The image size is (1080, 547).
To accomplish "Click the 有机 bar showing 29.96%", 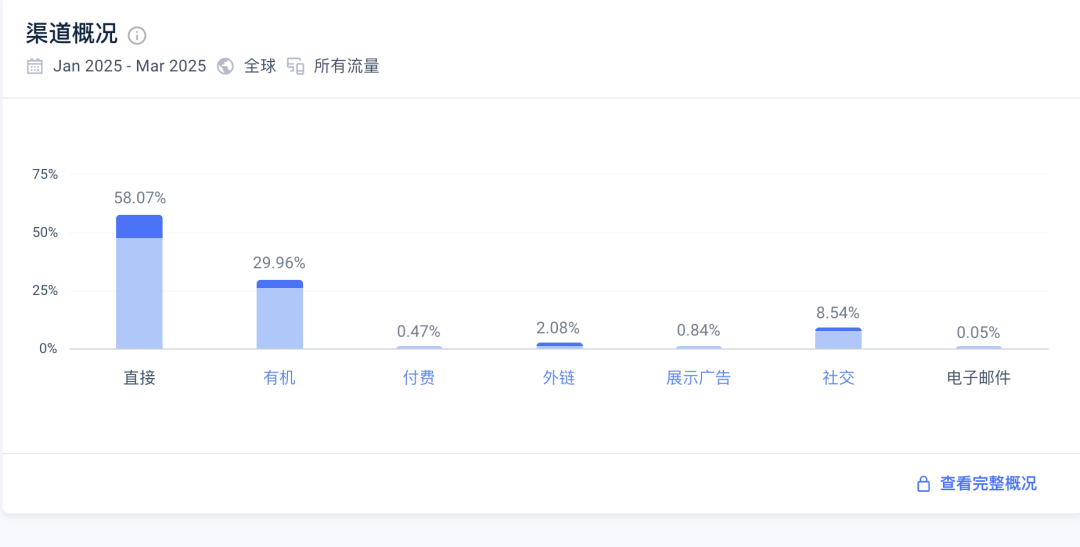I will [279, 316].
